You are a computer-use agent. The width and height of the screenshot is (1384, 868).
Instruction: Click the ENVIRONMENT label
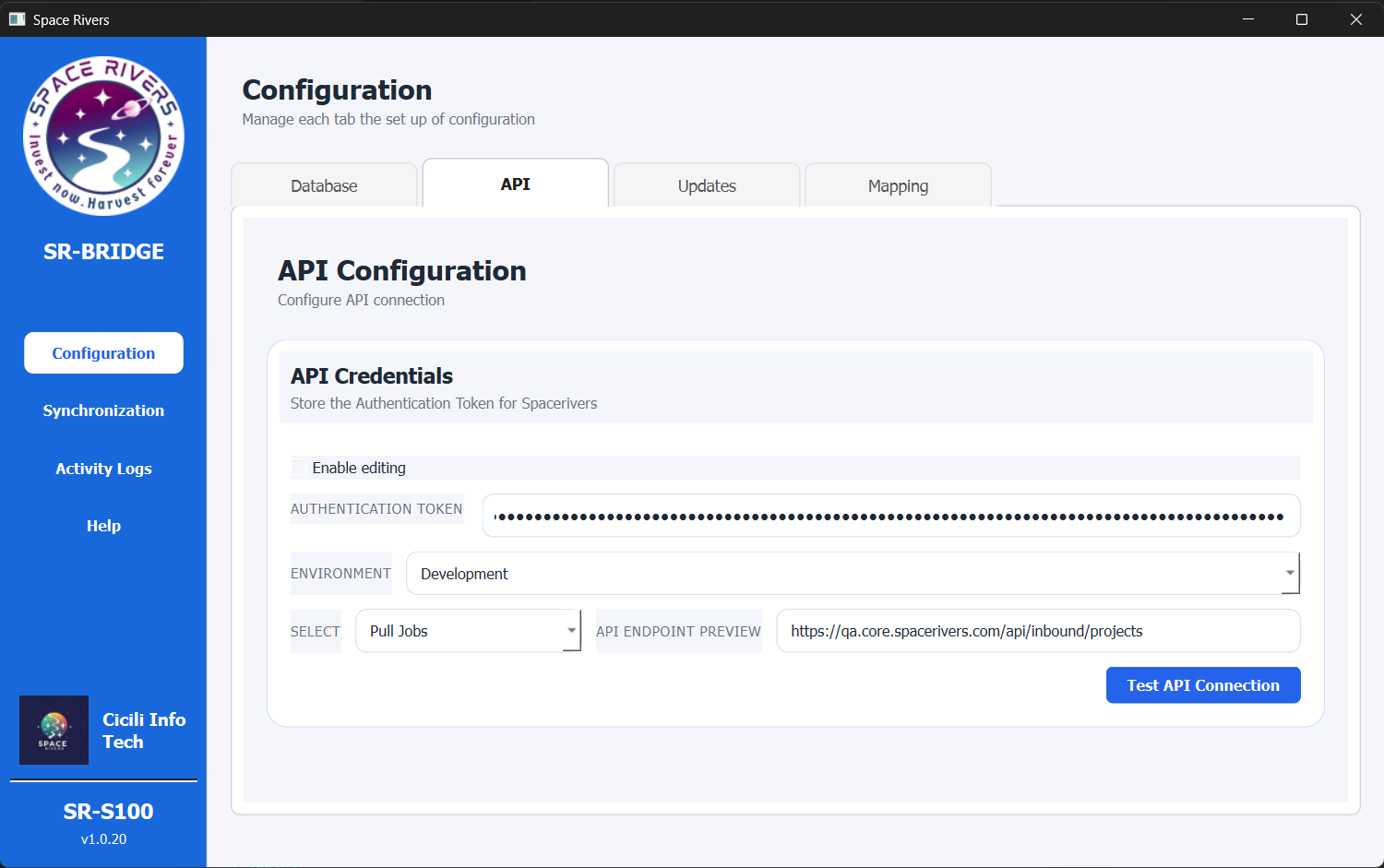click(x=340, y=574)
